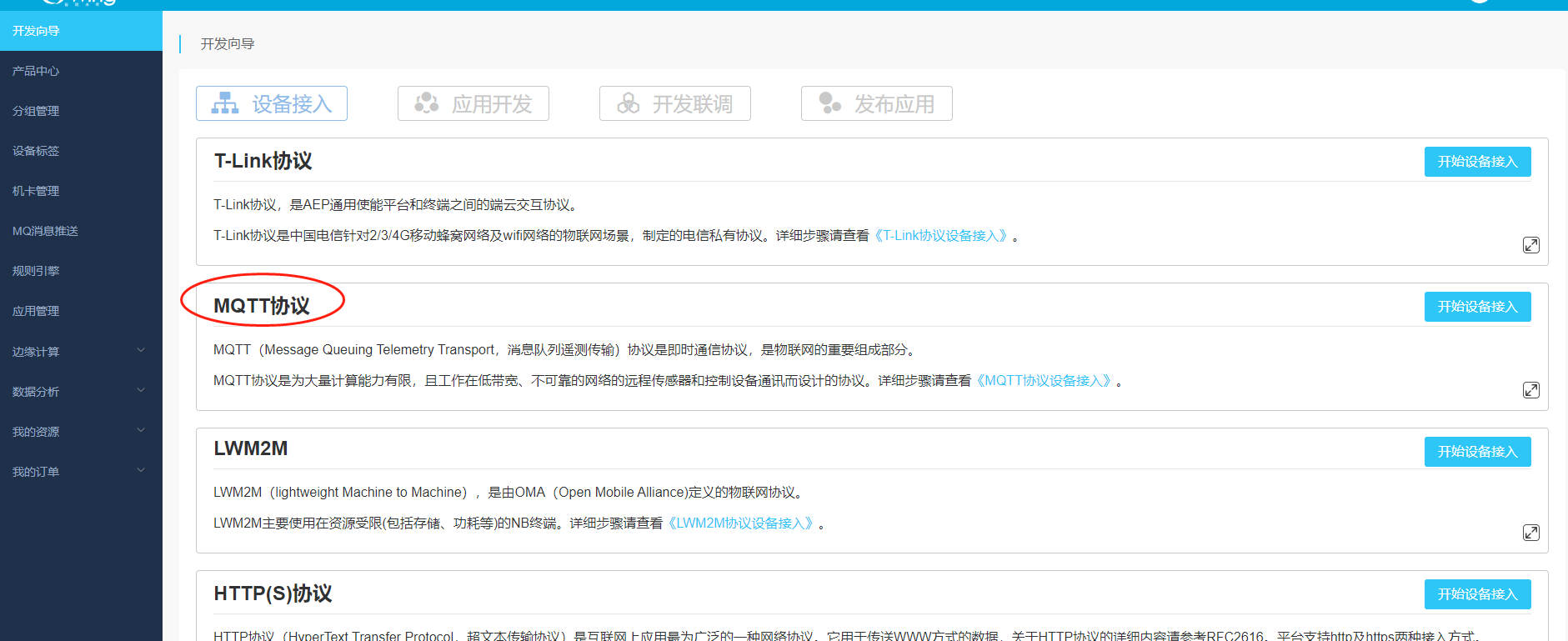The width and height of the screenshot is (1568, 641).
Task: Click the HTTP(S)协议 heading
Action: (x=273, y=593)
